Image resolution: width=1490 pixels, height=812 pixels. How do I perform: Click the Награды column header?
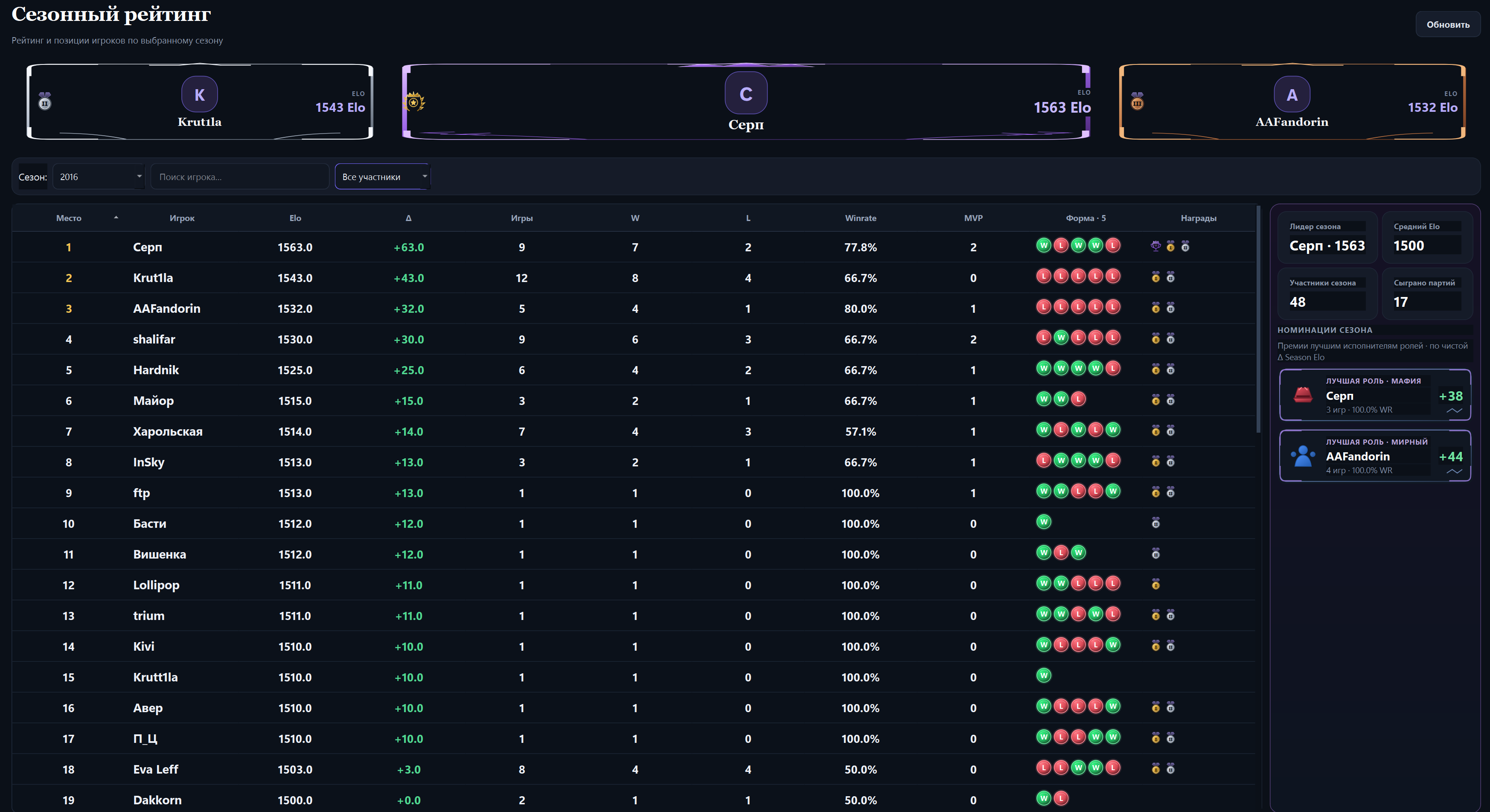1199,218
